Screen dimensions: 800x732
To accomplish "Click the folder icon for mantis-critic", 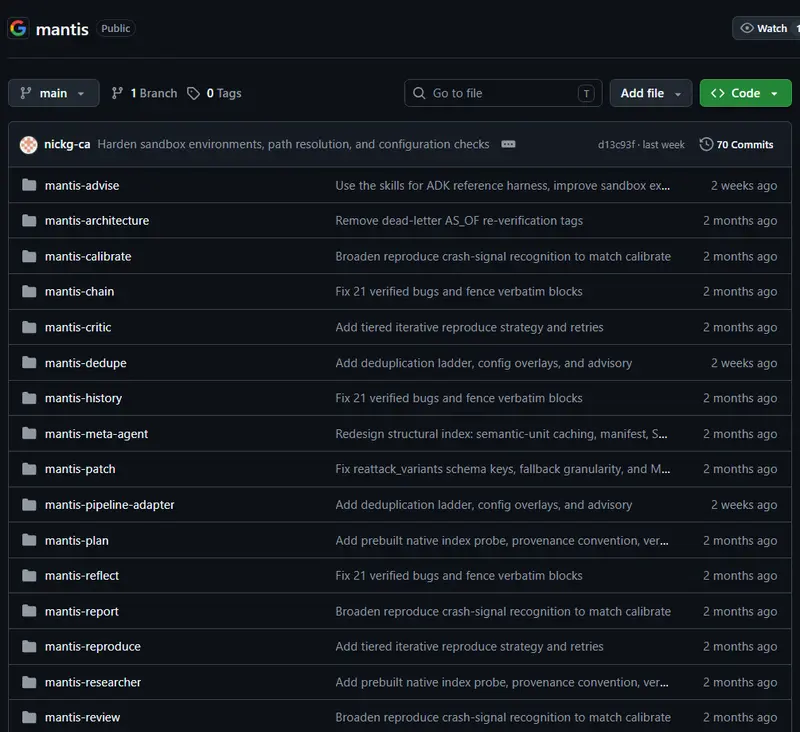I will [29, 327].
